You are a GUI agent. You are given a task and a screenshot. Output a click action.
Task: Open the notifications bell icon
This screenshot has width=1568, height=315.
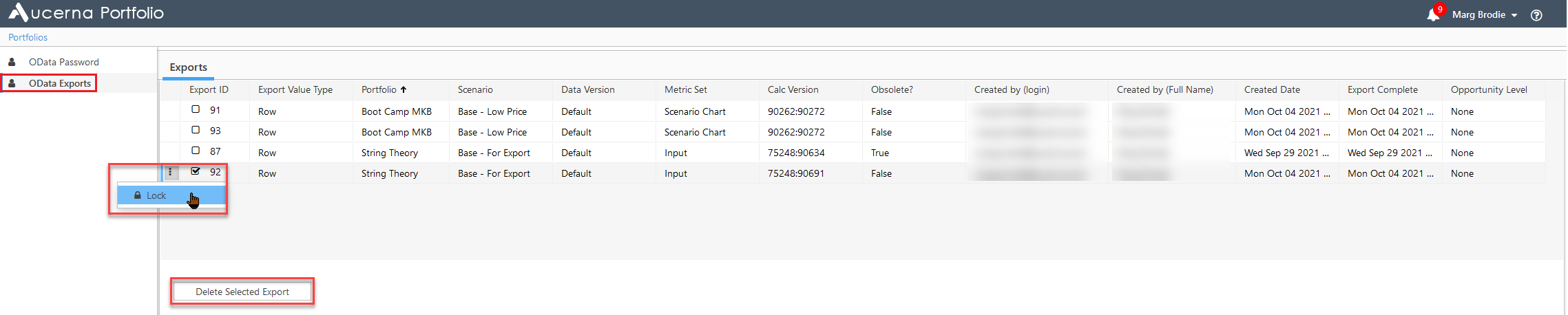pyautogui.click(x=1433, y=15)
